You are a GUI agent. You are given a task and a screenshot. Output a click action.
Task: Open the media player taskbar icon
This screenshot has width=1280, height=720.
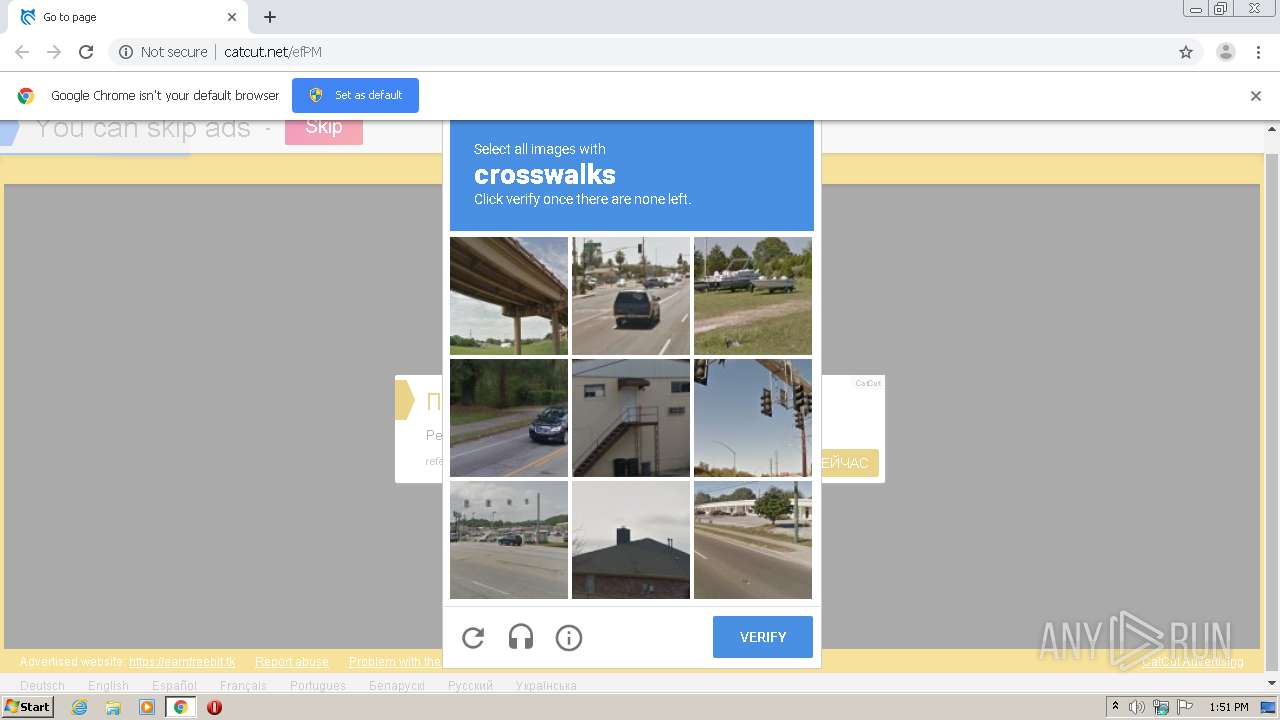click(x=147, y=707)
